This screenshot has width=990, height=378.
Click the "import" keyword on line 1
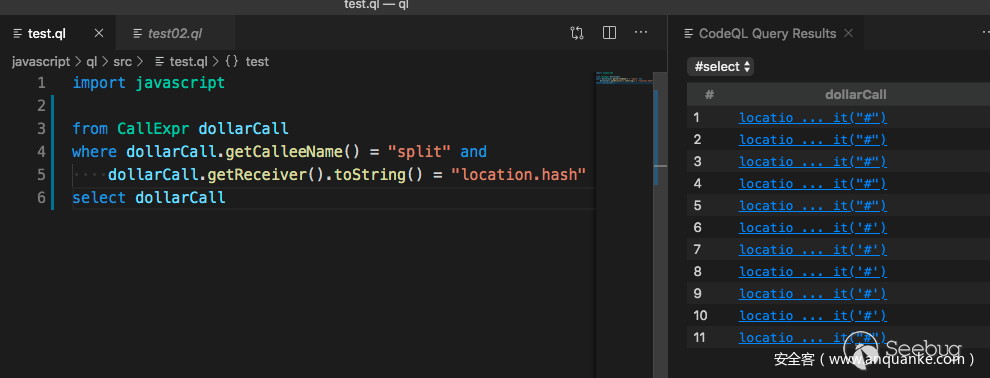click(99, 83)
